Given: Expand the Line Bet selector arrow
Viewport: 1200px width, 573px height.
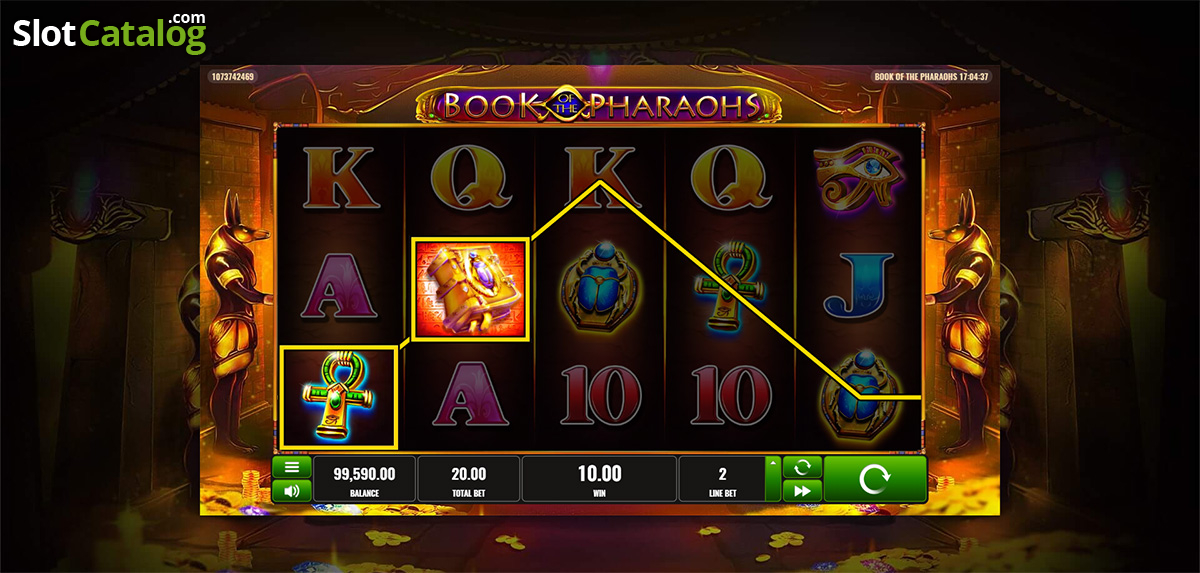Looking at the screenshot, I should [771, 463].
